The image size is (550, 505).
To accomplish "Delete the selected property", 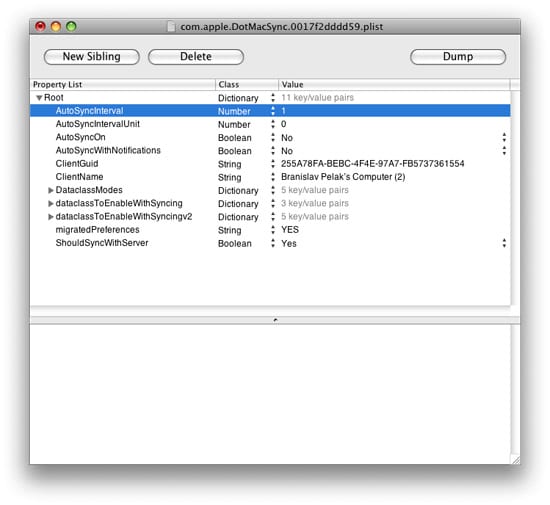I will 196,57.
